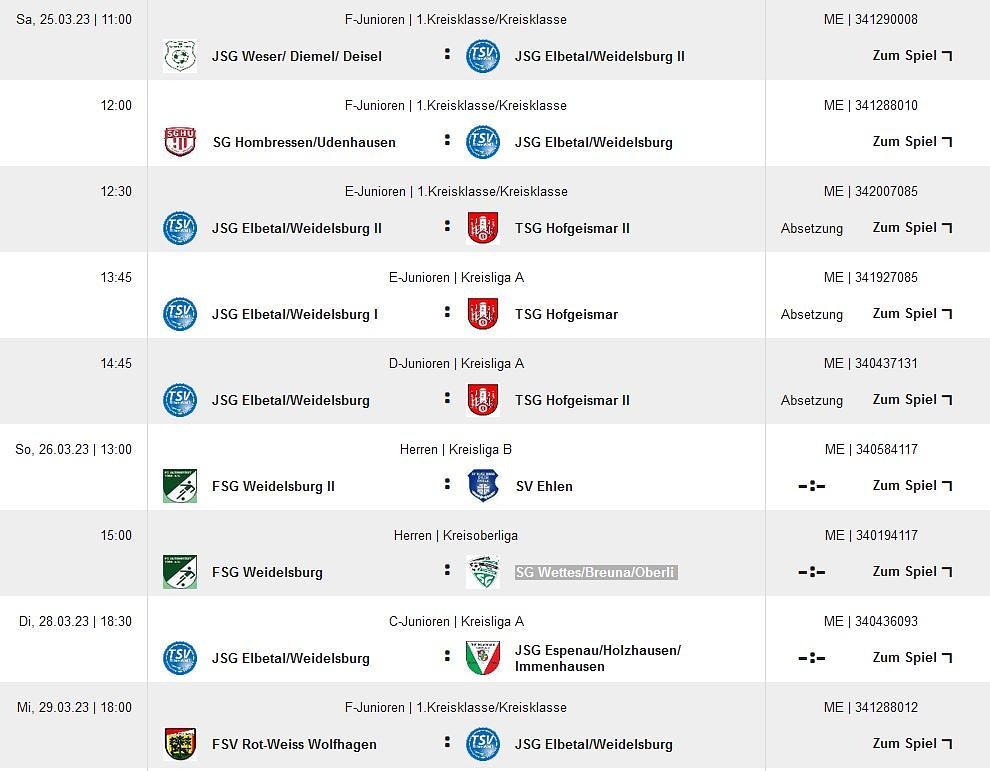The image size is (990, 771).
Task: Click TSG Hofgeismar name in Kreisliga A E-Junioren
Action: [566, 315]
